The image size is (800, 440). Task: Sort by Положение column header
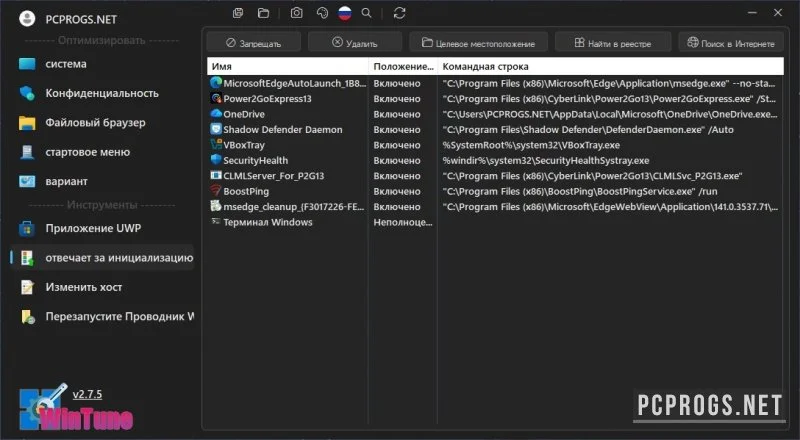click(403, 66)
